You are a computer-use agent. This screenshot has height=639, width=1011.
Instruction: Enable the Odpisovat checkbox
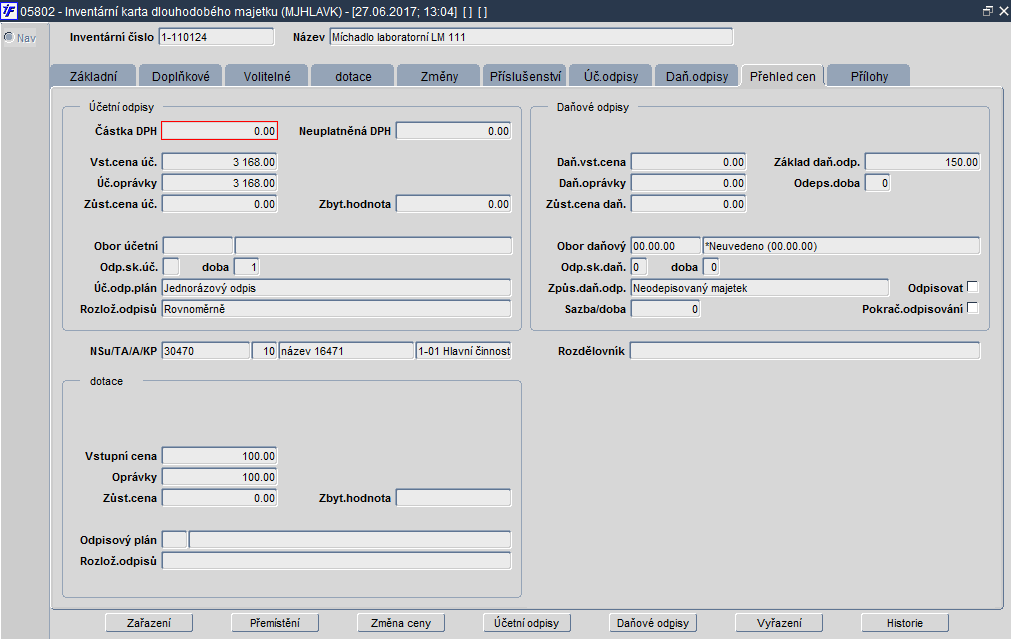(973, 287)
